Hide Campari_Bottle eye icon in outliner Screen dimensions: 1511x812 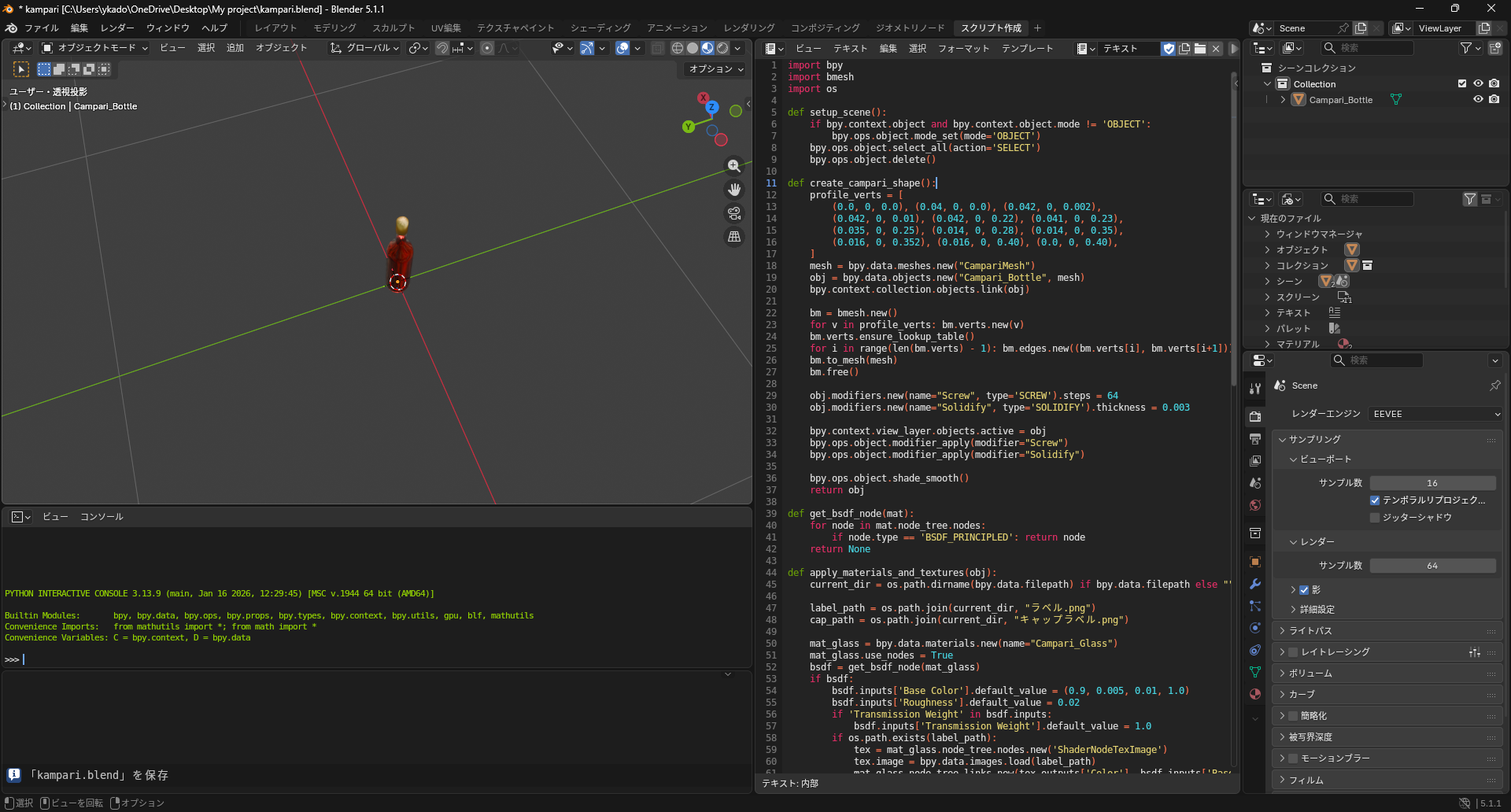point(1478,100)
